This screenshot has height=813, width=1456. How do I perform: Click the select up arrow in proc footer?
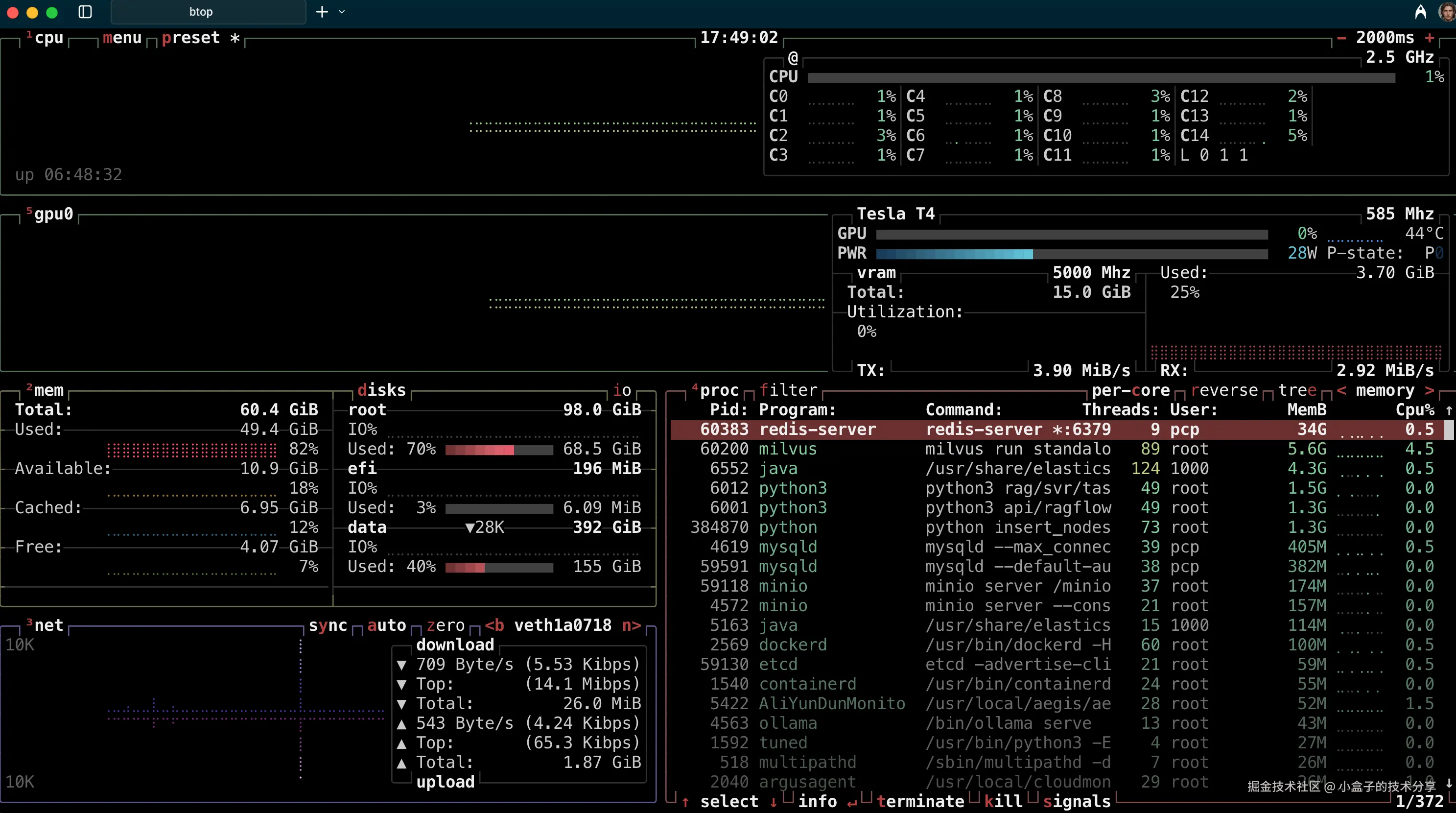pyautogui.click(x=685, y=802)
